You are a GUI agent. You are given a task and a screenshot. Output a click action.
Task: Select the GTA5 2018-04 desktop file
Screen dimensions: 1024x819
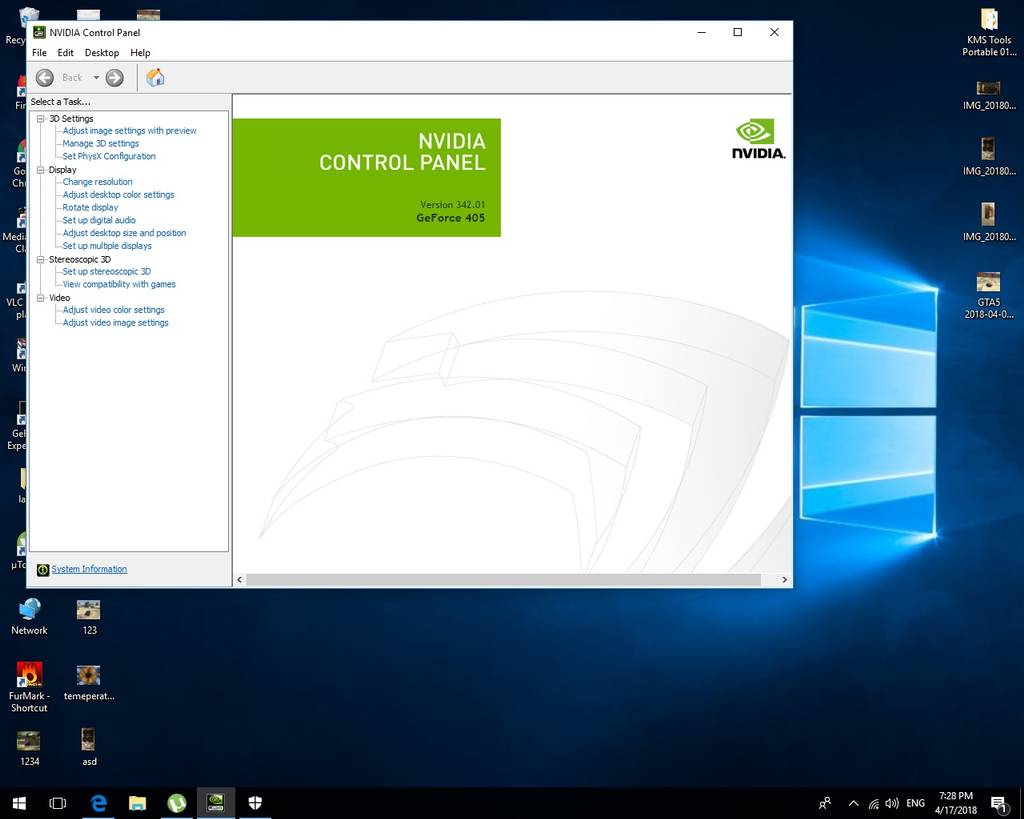tap(989, 295)
